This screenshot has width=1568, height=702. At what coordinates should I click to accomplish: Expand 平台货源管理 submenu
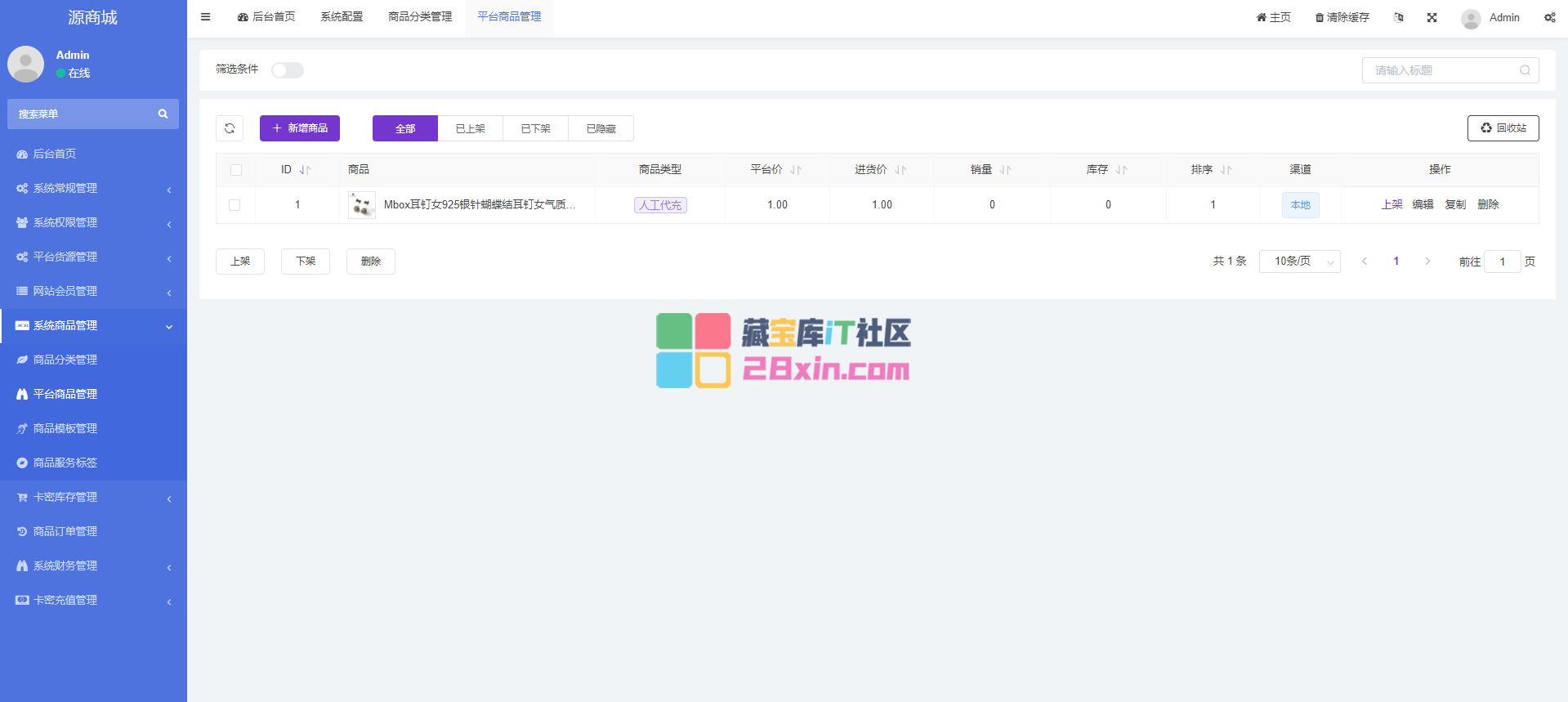point(93,257)
